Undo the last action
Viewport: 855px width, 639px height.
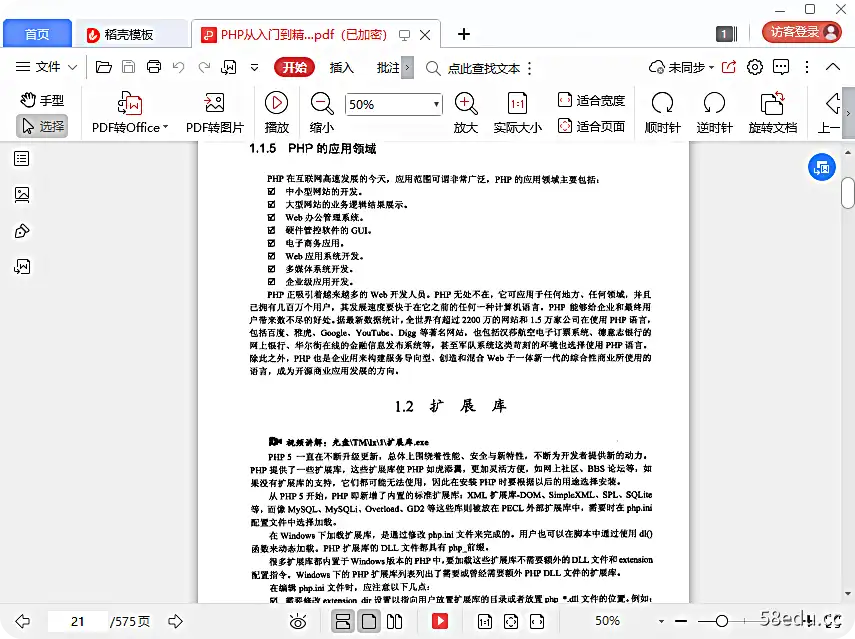178,67
